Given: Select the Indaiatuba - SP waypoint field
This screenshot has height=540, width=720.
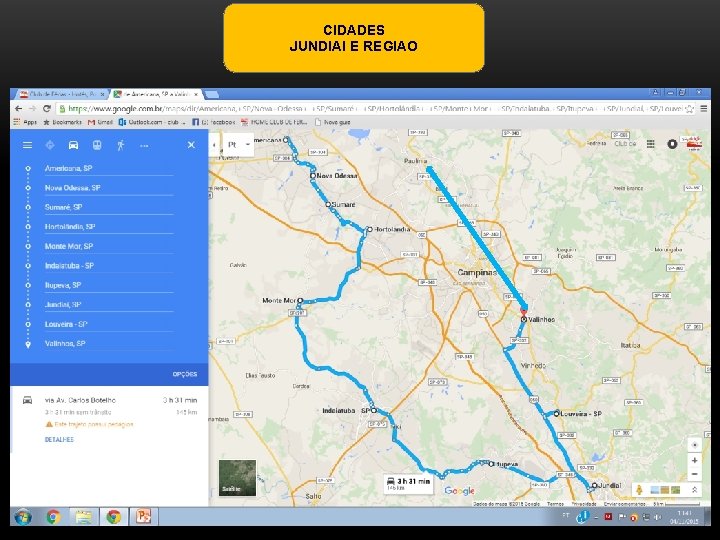Looking at the screenshot, I should pyautogui.click(x=109, y=265).
